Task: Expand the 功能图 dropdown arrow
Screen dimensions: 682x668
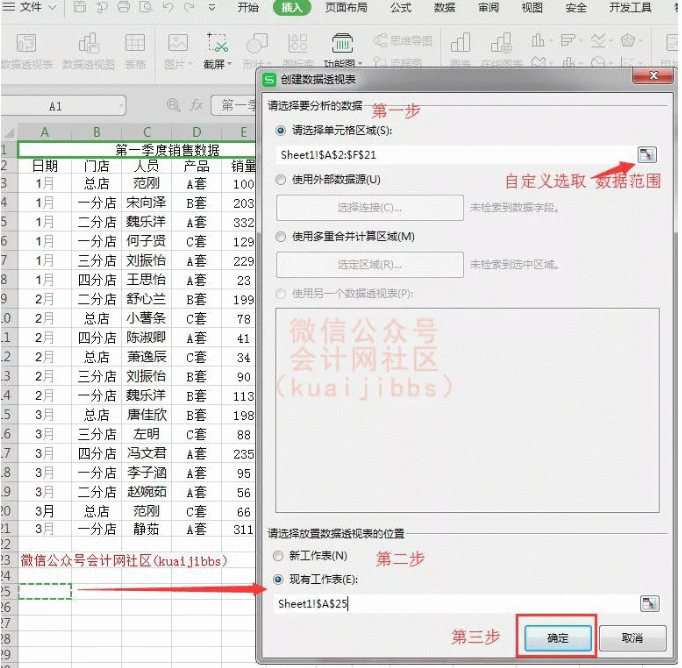Action: point(360,64)
